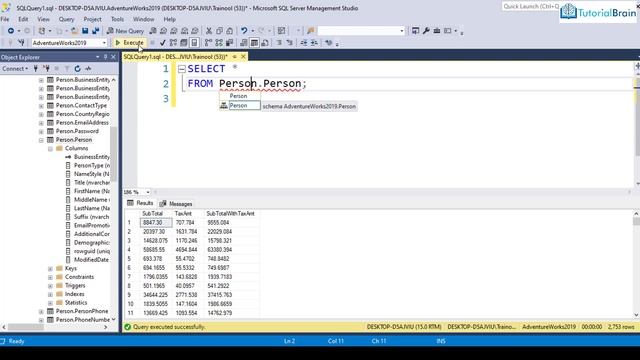
Task: Pin the Object Explorer panel
Action: pyautogui.click(x=105, y=57)
